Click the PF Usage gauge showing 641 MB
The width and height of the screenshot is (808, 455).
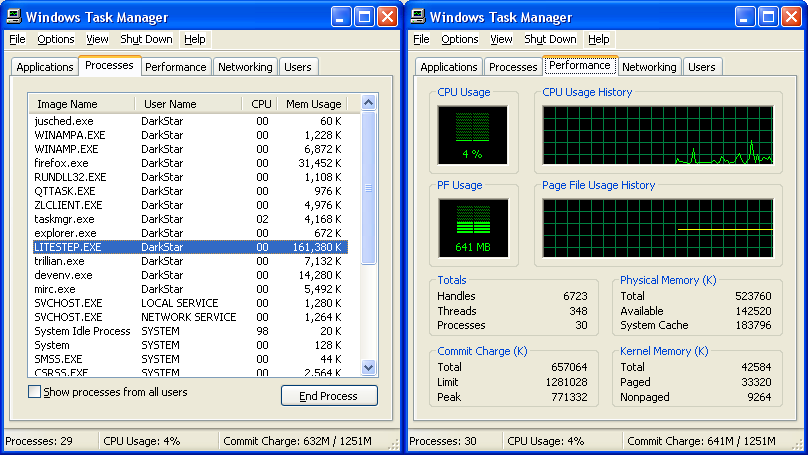pos(473,228)
